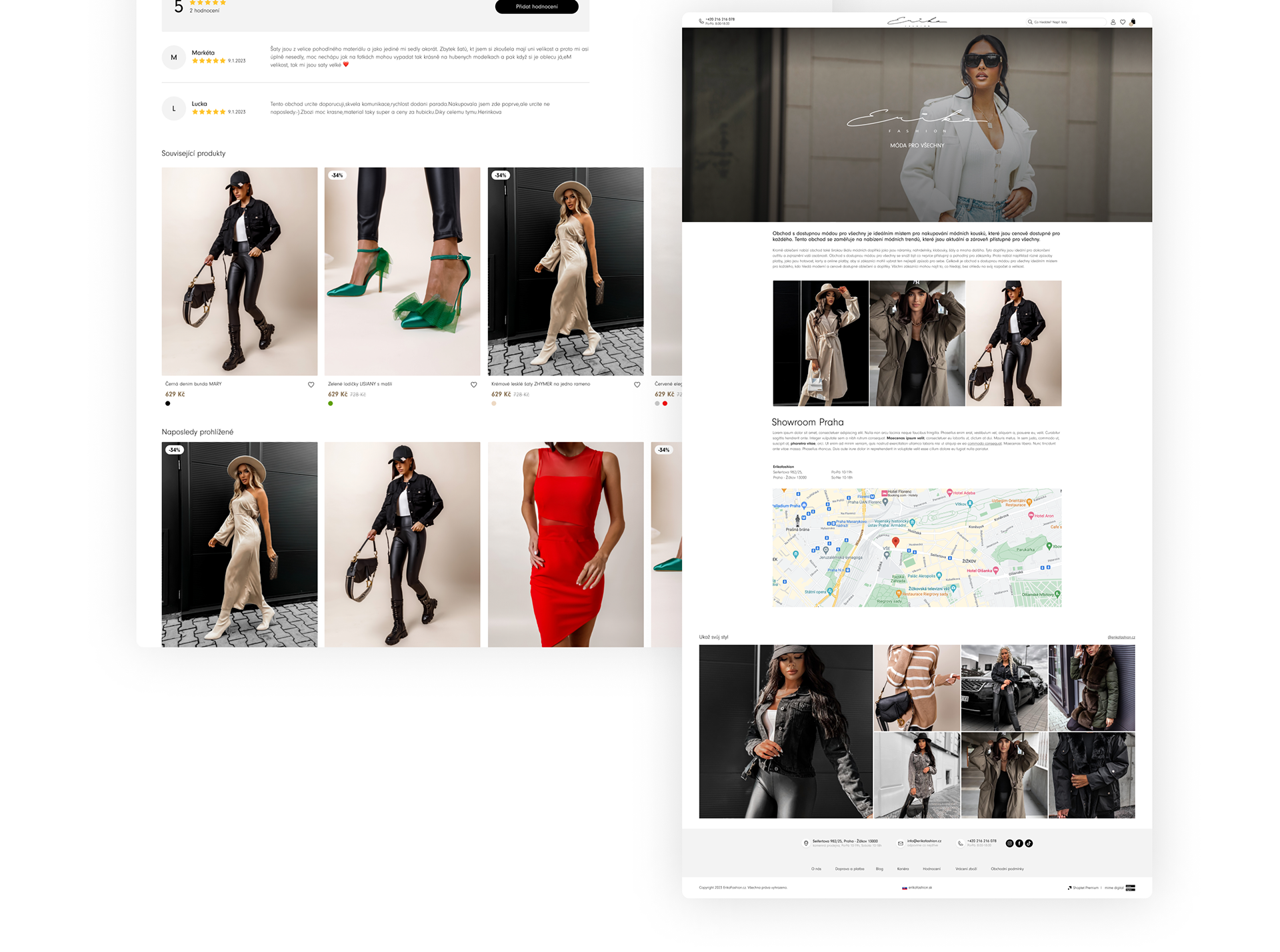Screen dimensions: 1280x952
Task: Toggle heart on Zelené lodičky LISIANY
Action: click(x=474, y=385)
